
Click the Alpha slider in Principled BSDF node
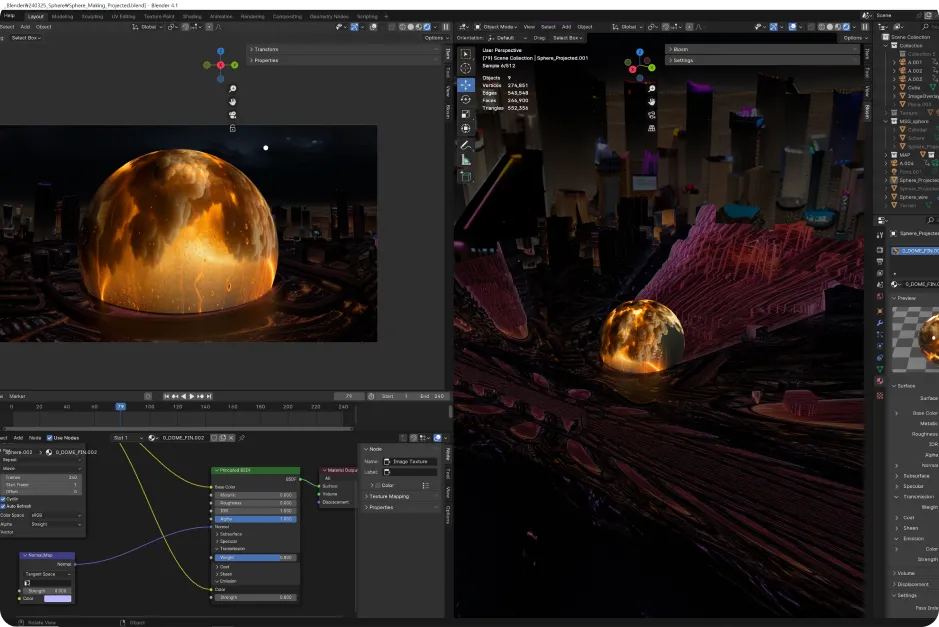tap(256, 519)
